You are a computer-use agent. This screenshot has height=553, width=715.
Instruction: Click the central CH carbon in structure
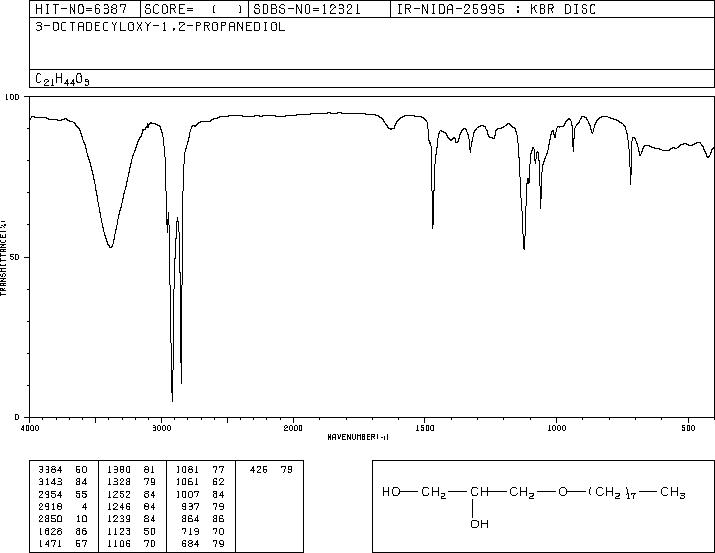(479, 492)
